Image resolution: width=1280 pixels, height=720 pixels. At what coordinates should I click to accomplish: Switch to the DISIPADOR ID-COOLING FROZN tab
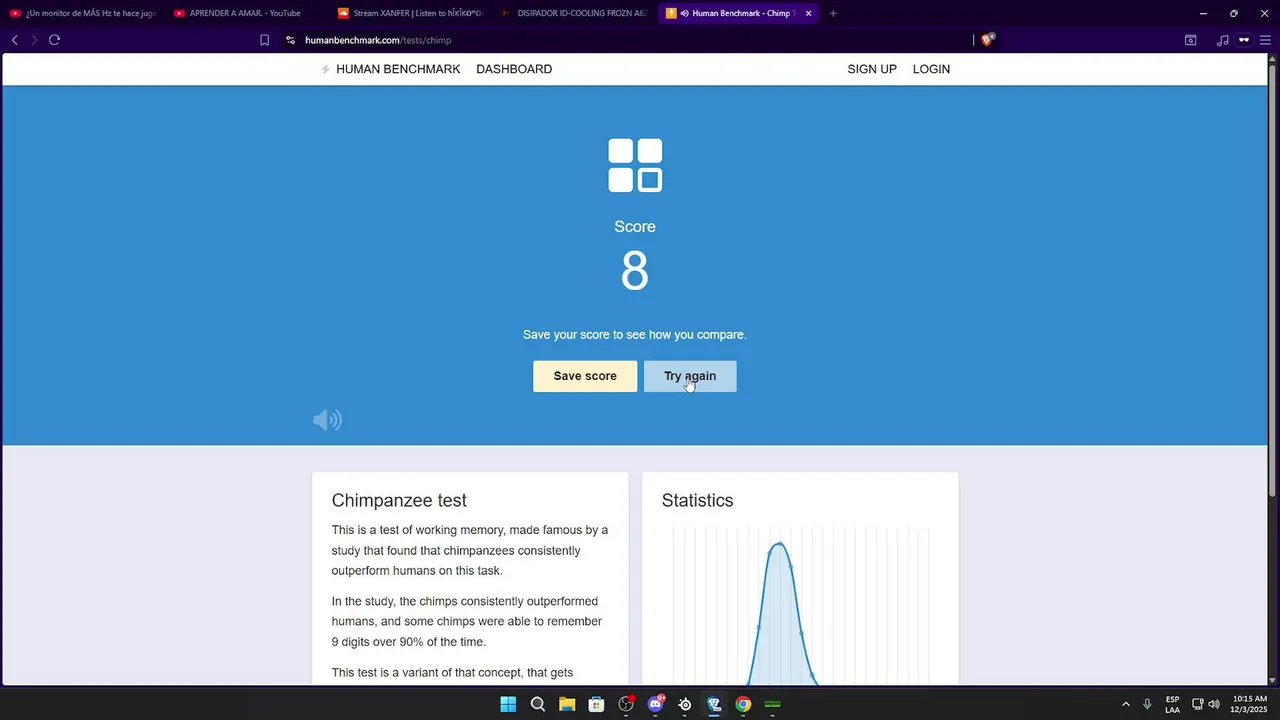pyautogui.click(x=574, y=13)
